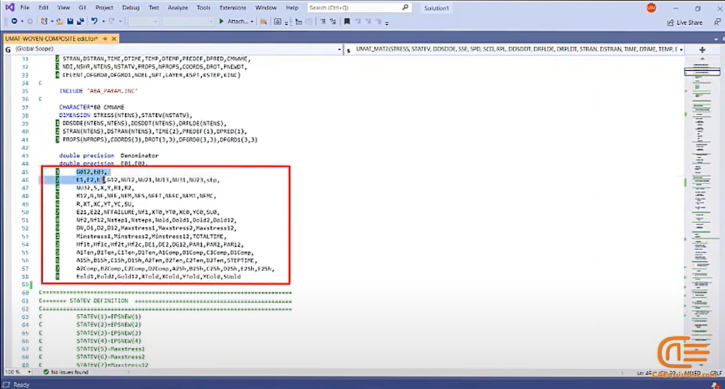The height and width of the screenshot is (389, 725).
Task: Open the Debug menu
Action: [x=131, y=8]
